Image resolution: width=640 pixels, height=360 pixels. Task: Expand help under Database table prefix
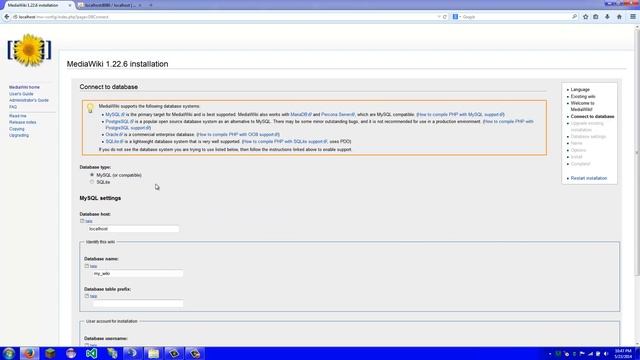[93, 296]
